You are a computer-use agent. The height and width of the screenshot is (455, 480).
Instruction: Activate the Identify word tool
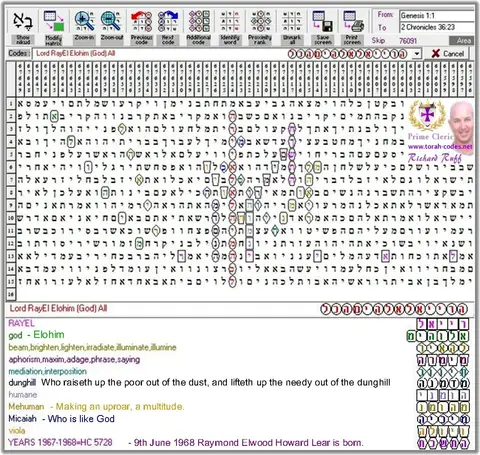(x=230, y=21)
